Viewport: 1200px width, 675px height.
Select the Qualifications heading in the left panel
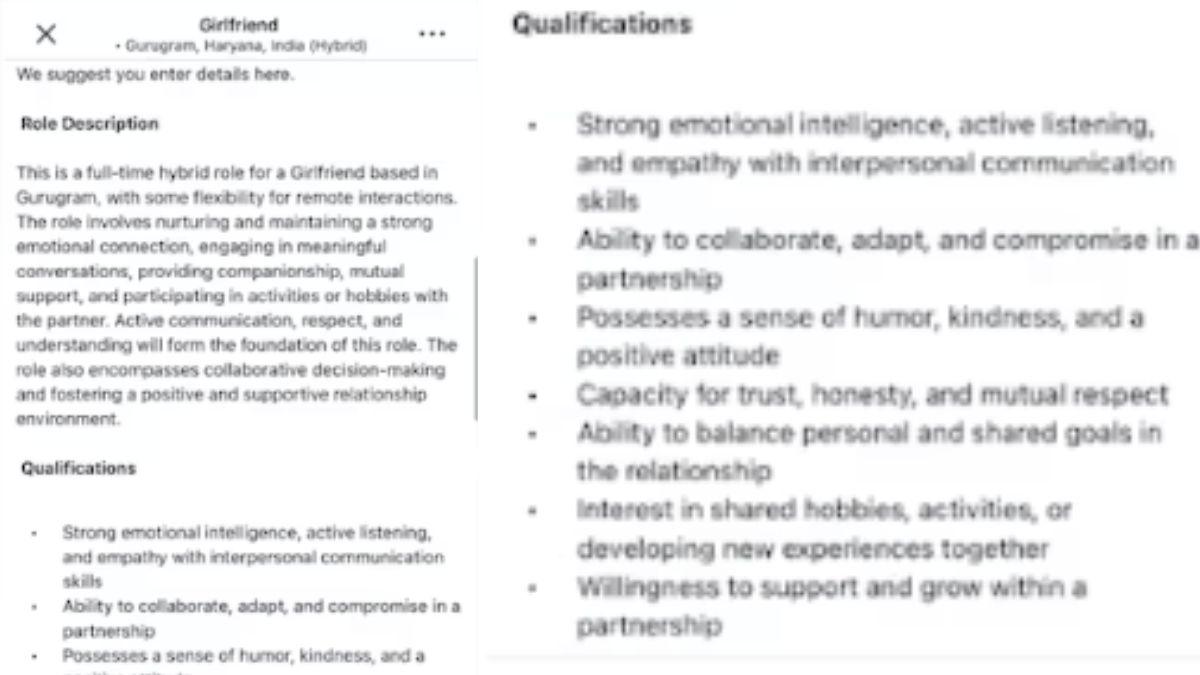[79, 468]
